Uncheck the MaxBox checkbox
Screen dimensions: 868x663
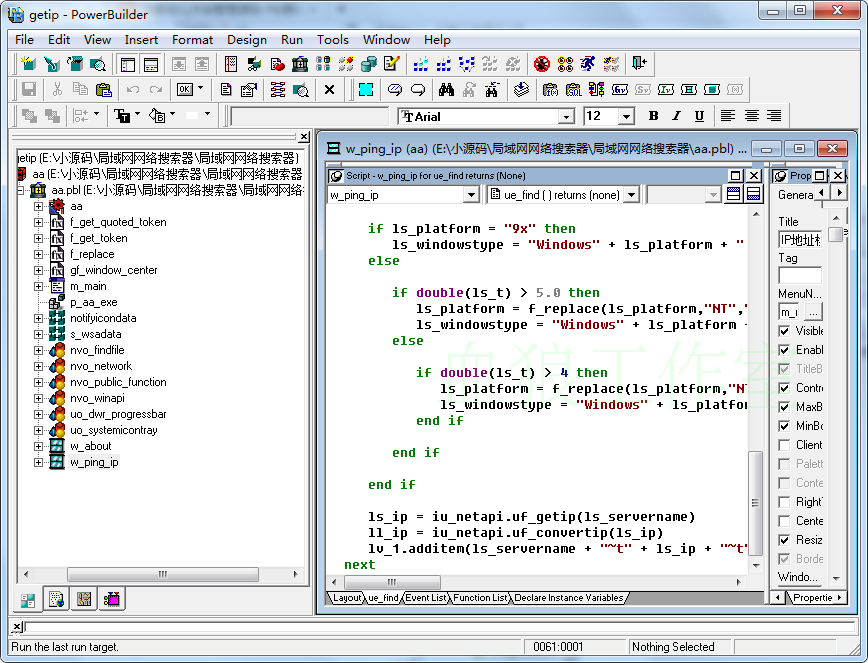tap(784, 407)
